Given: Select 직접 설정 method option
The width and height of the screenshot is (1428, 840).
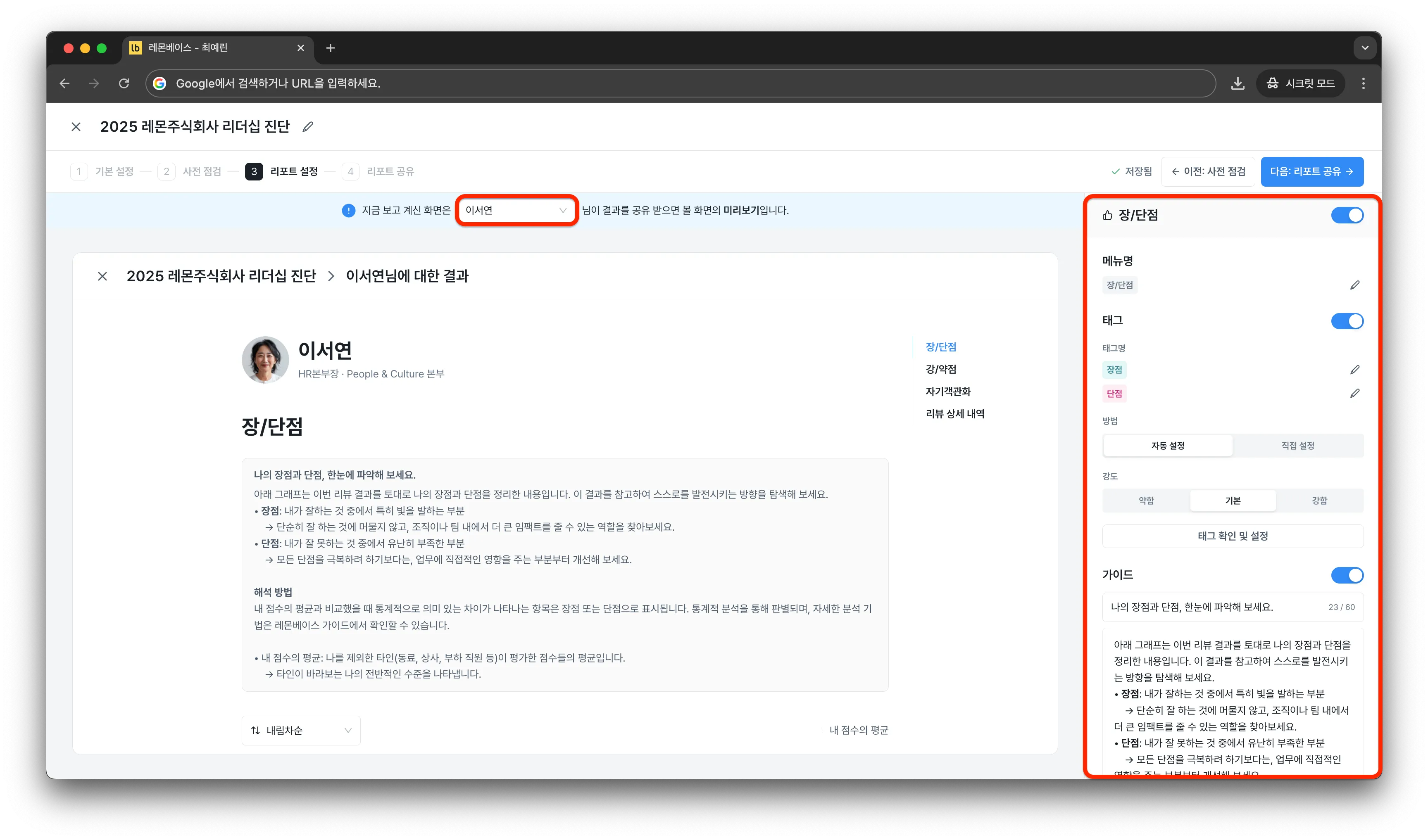Looking at the screenshot, I should [1298, 446].
